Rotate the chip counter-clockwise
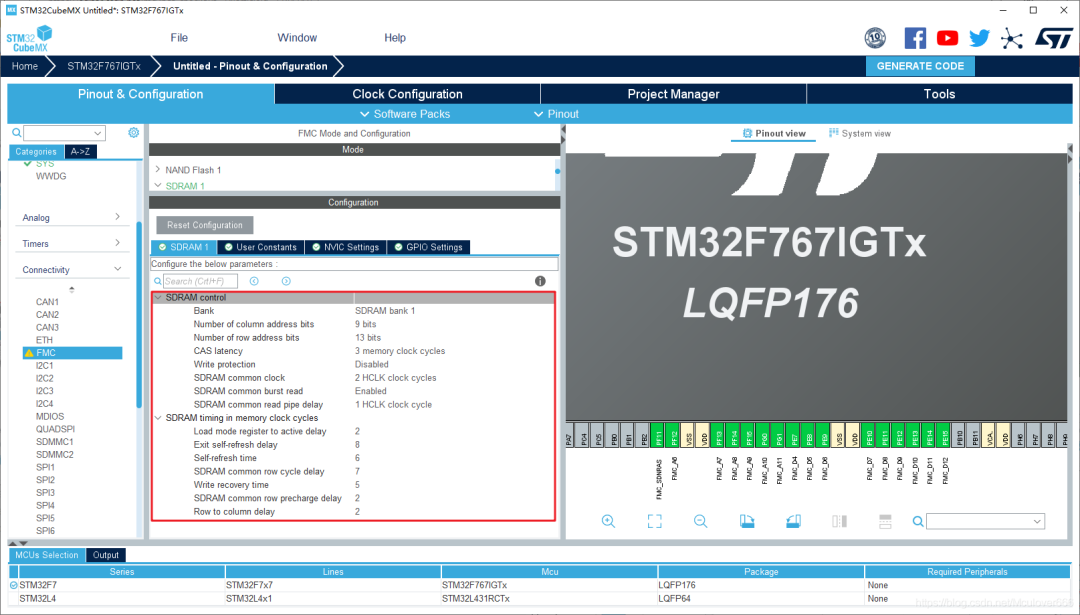Viewport: 1080px width, 615px height. [x=793, y=521]
